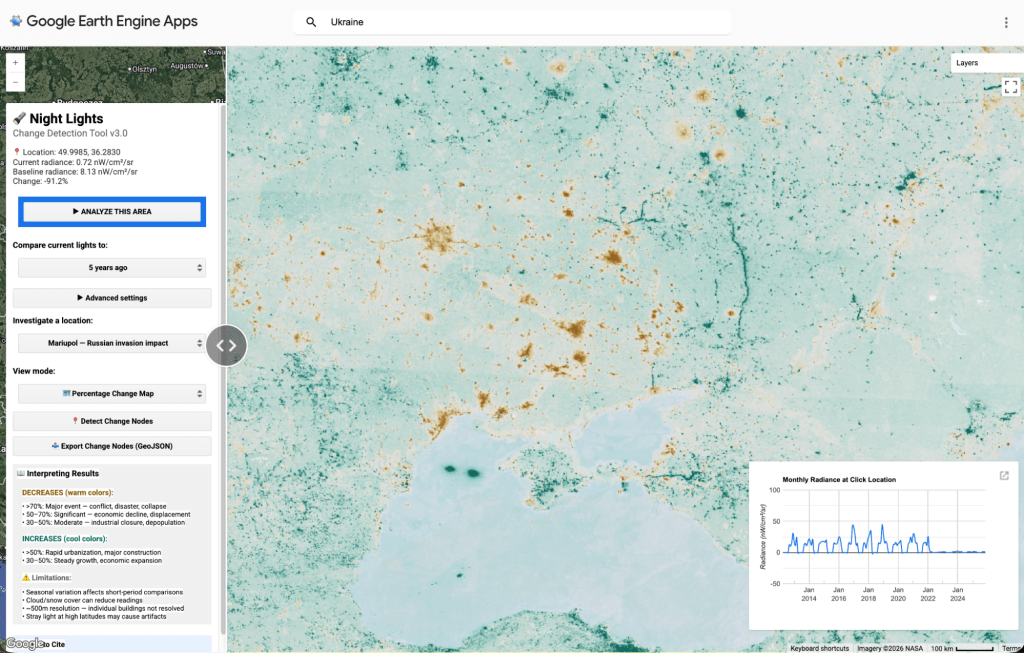
Task: Click the magnifier search icon
Action: coord(312,22)
